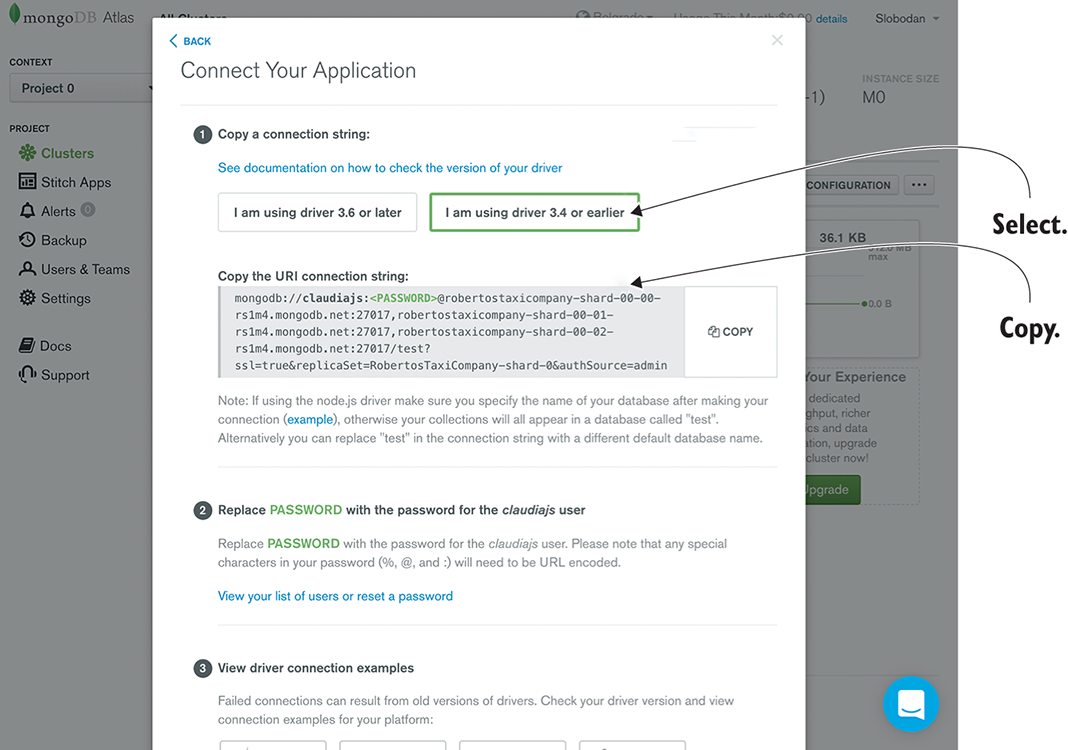Open the node.js example link
Viewport: 1068px width, 750px height.
click(310, 420)
